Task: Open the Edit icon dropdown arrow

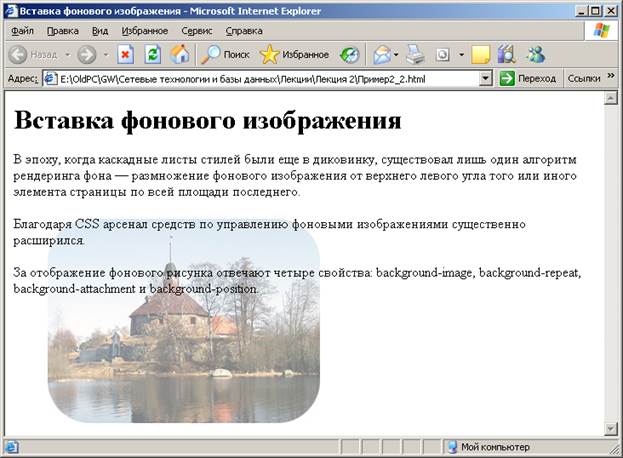Action: coord(461,54)
